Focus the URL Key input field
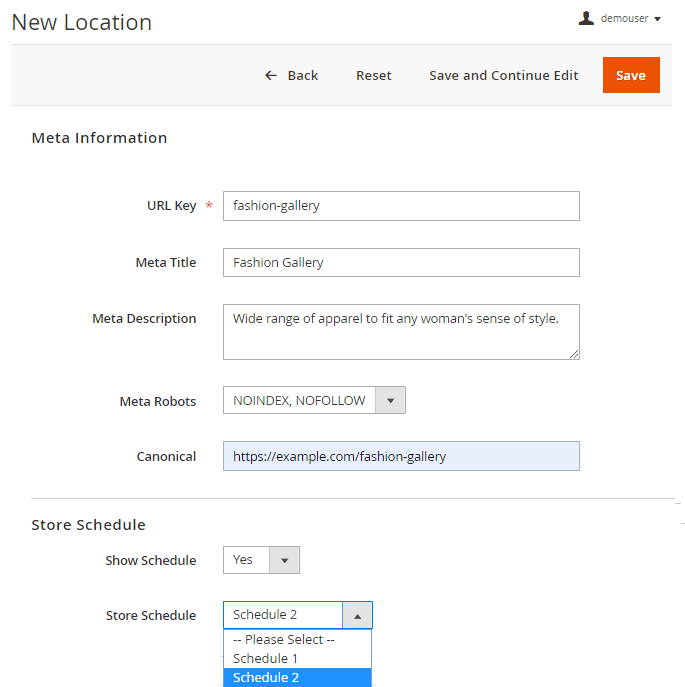This screenshot has width=685, height=687. click(x=400, y=206)
